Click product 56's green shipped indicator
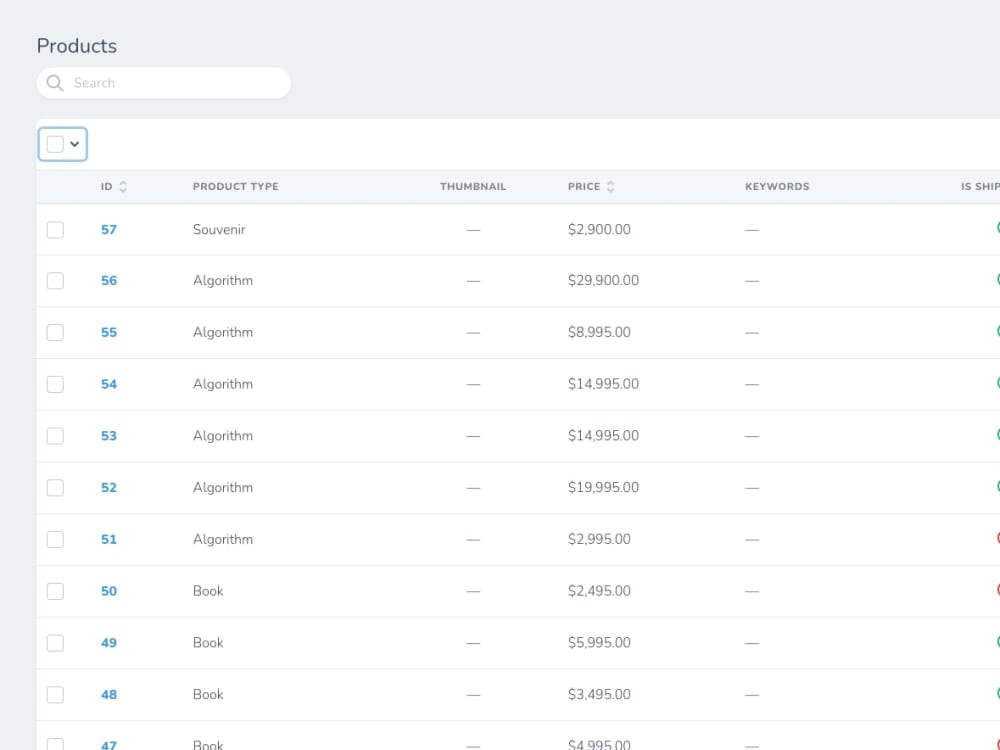Viewport: 1000px width, 750px height. pos(996,280)
